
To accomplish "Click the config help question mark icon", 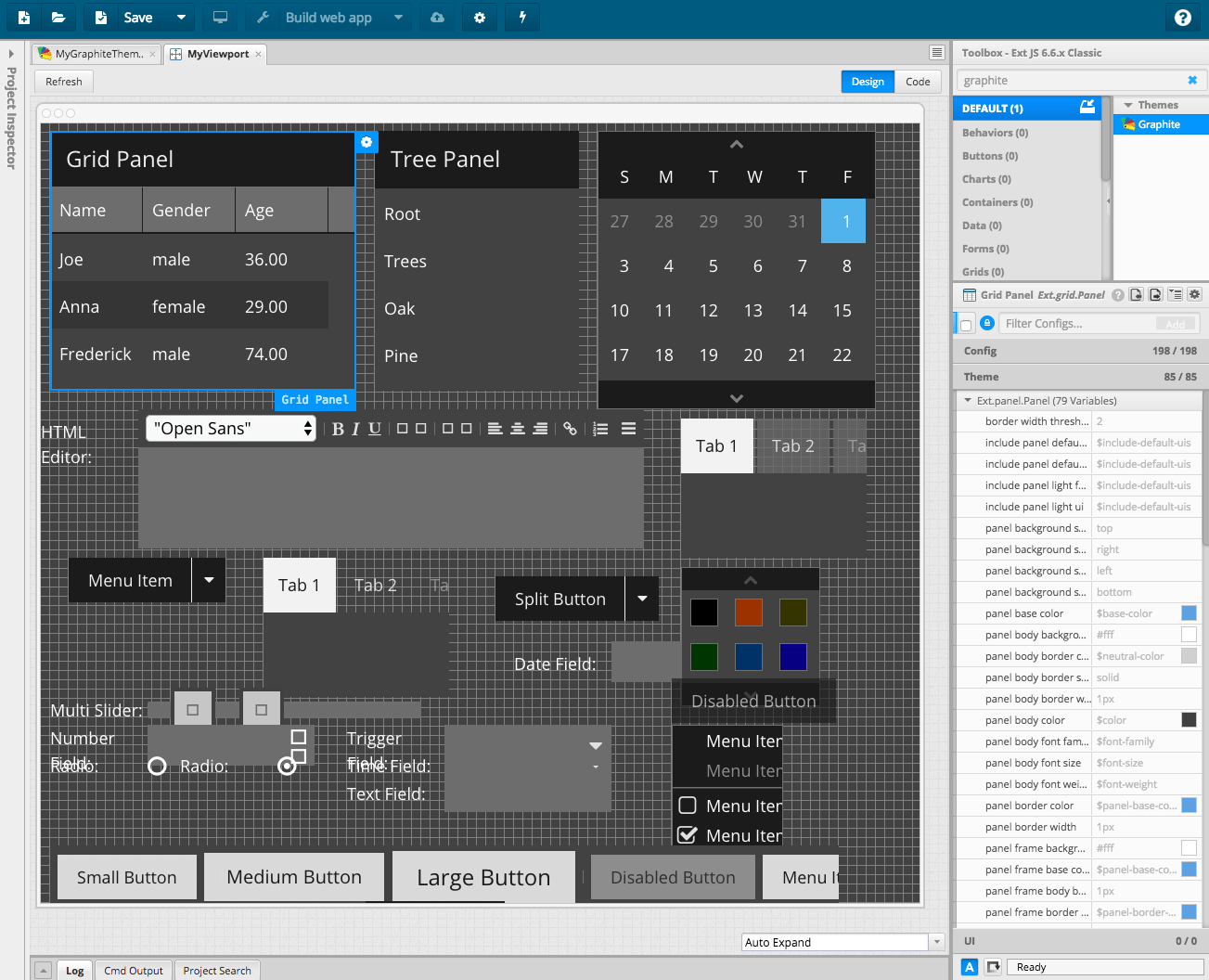I will tap(1118, 295).
